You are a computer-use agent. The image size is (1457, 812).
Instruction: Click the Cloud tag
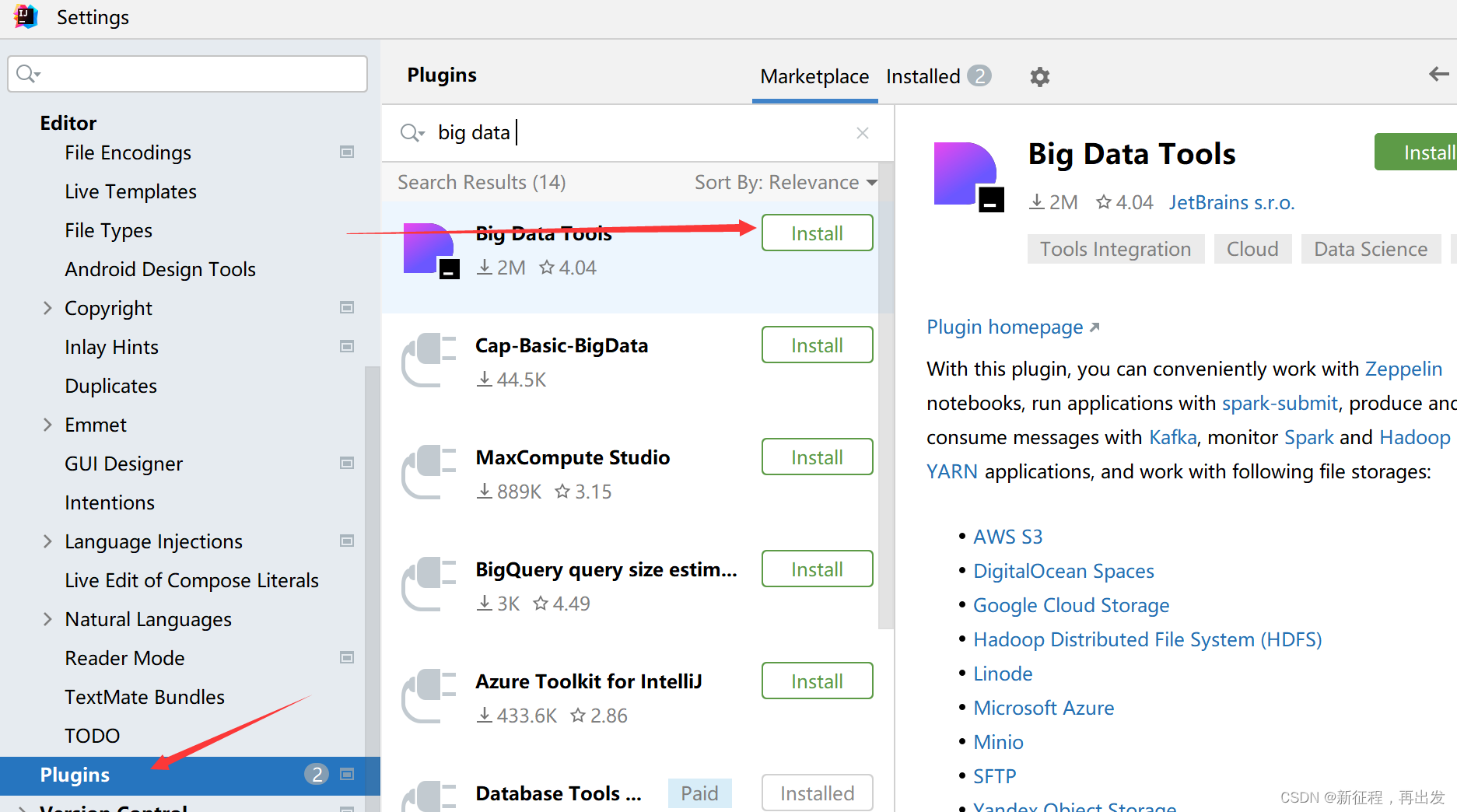[x=1252, y=249]
